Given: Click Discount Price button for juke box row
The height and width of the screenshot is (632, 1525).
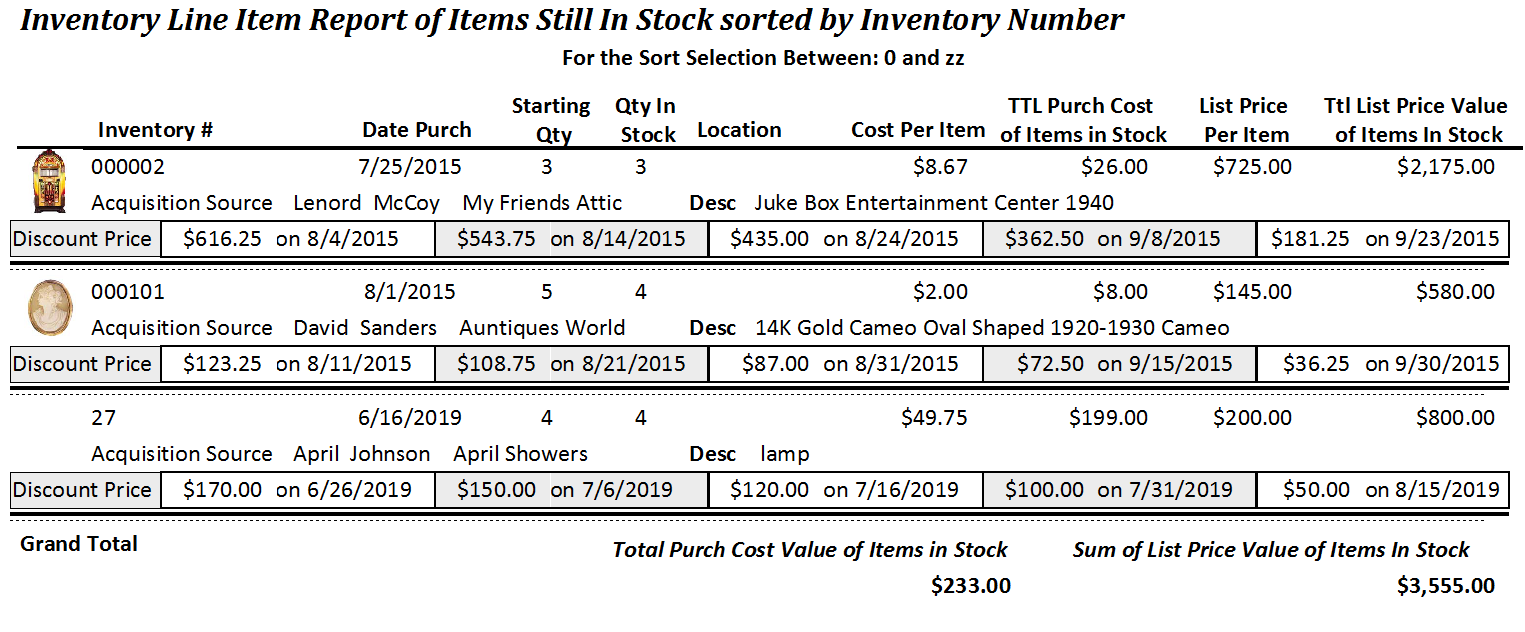Looking at the screenshot, I should coord(83,239).
